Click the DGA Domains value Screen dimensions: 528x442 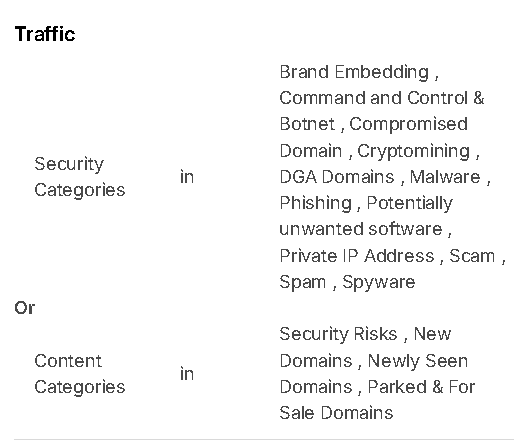(337, 177)
